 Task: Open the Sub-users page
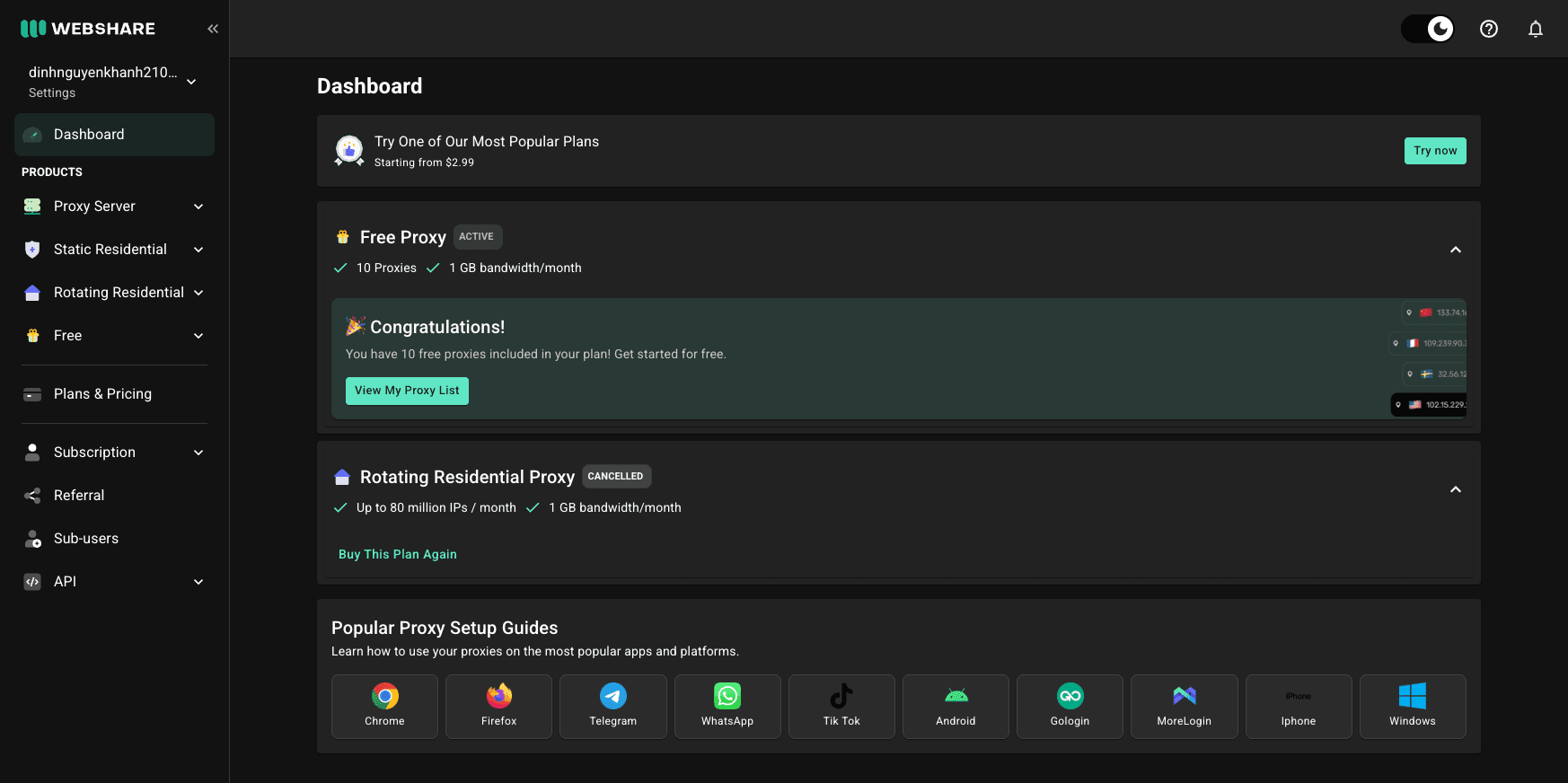114,539
